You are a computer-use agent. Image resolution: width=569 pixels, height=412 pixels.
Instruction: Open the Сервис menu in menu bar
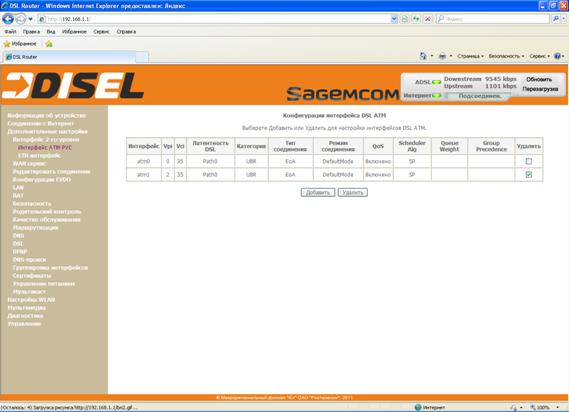coord(101,32)
